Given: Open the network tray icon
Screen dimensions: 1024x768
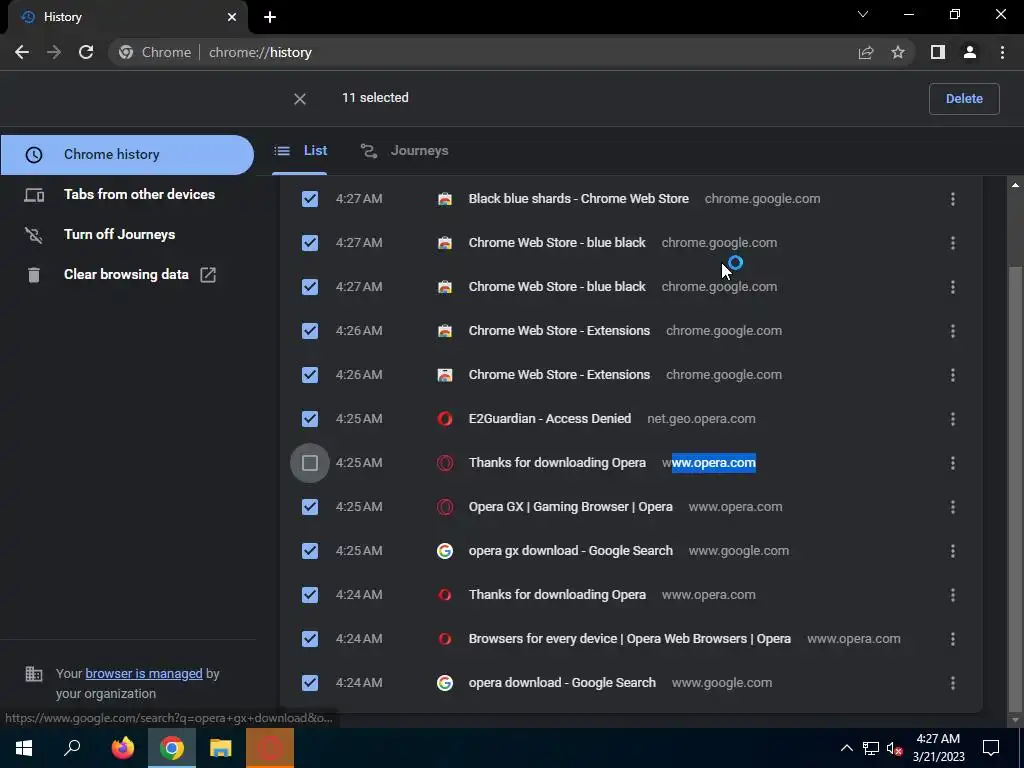Looking at the screenshot, I should click(871, 748).
